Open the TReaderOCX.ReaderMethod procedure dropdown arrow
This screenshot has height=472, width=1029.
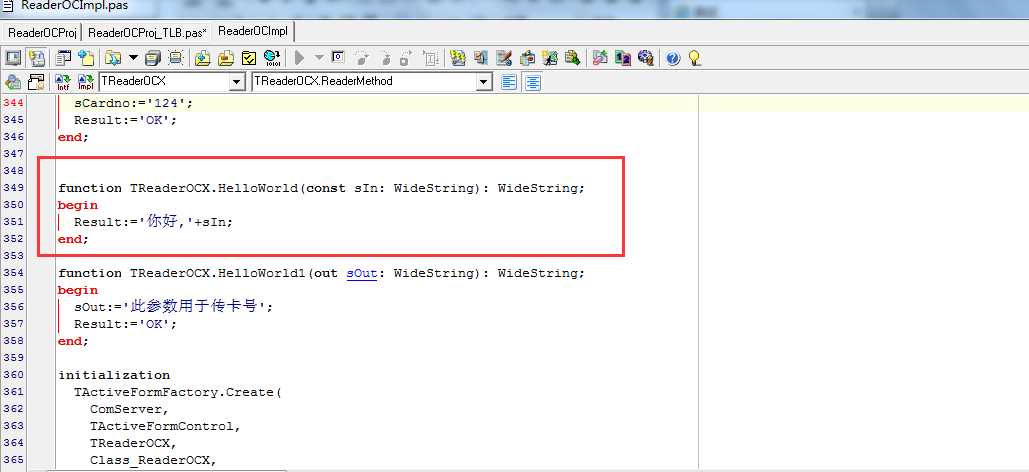click(484, 82)
